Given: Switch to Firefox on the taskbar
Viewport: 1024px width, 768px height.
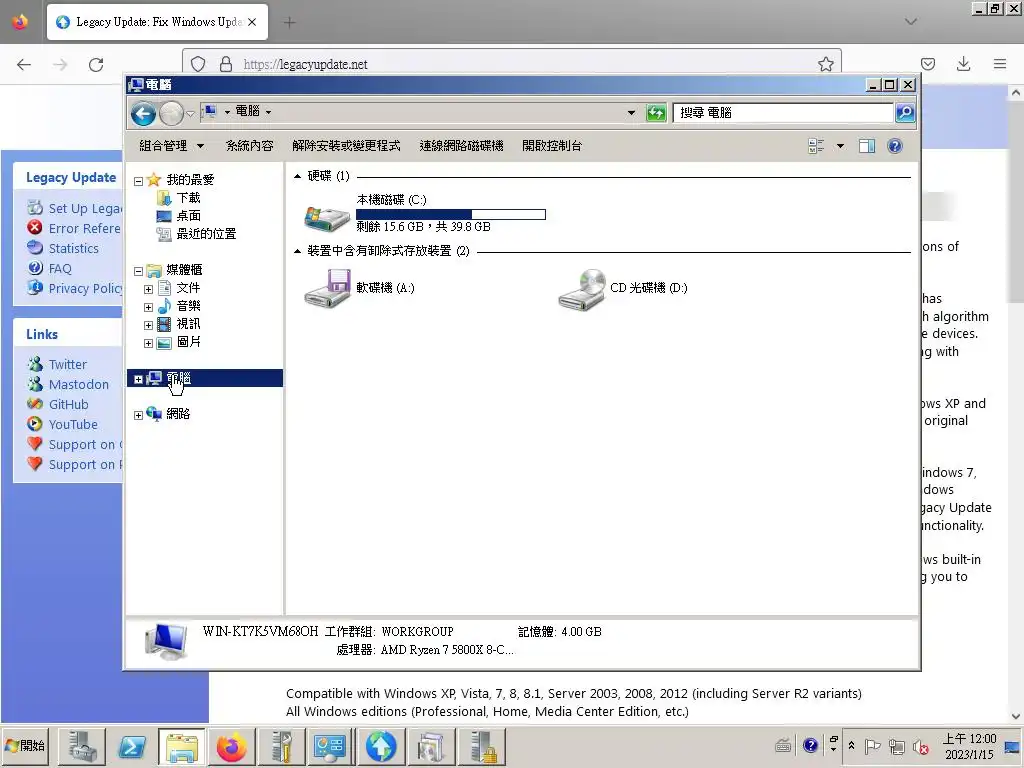Looking at the screenshot, I should pyautogui.click(x=232, y=746).
